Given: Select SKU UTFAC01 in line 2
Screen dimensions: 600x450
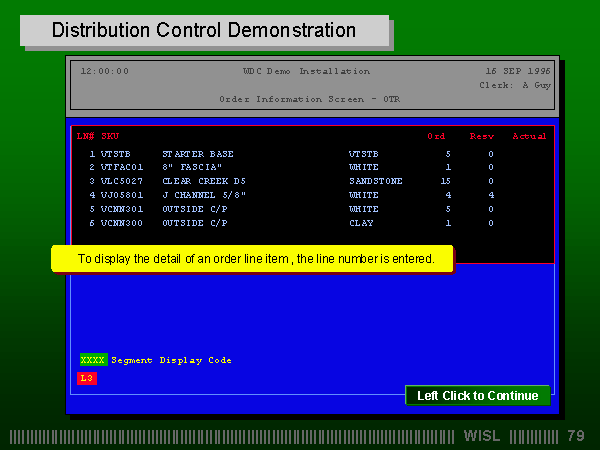Looking at the screenshot, I should (x=122, y=167).
